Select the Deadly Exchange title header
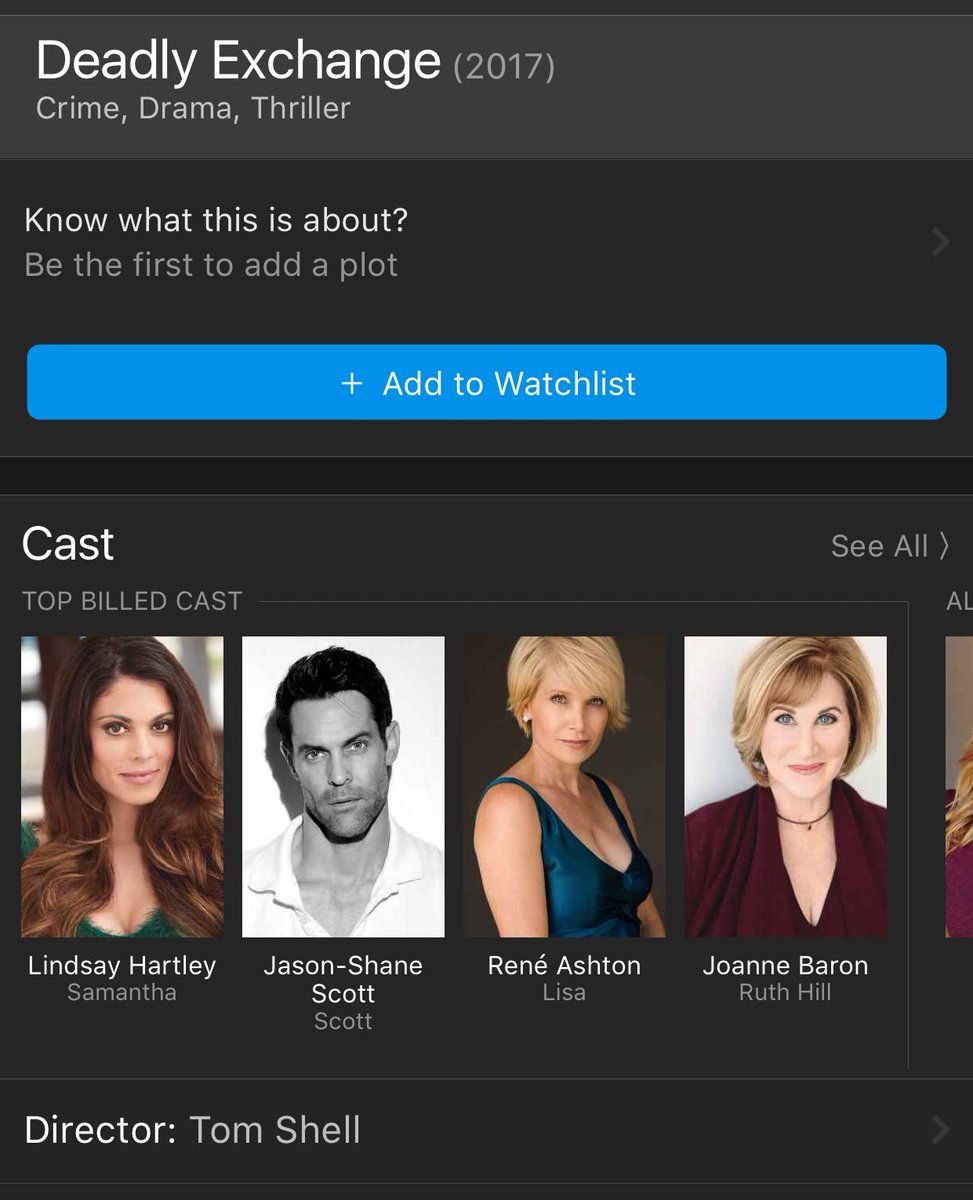 pyautogui.click(x=238, y=61)
